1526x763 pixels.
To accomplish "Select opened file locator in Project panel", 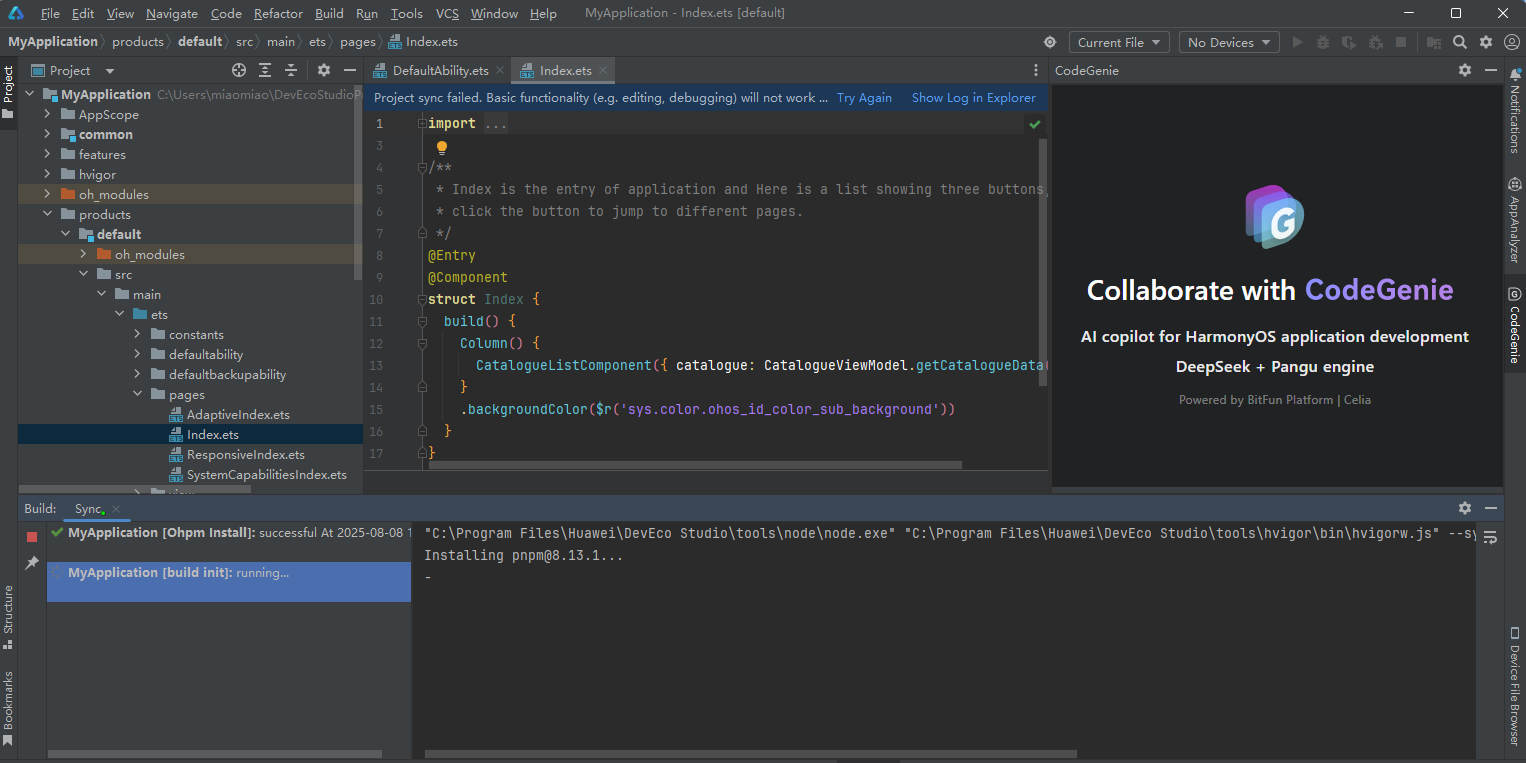I will point(239,70).
